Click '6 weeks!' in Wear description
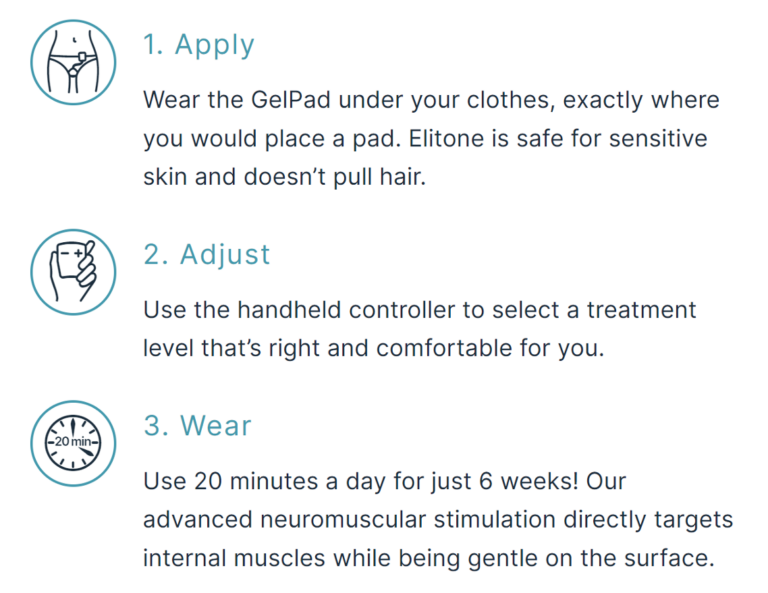 coord(529,481)
